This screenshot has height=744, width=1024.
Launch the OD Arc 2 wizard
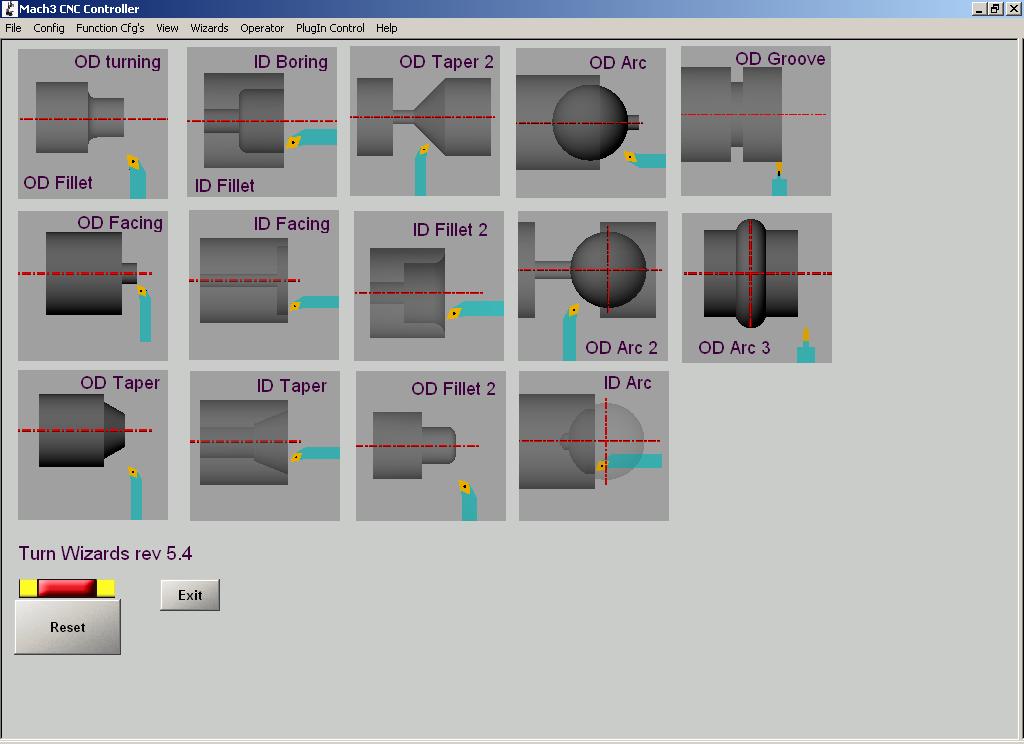593,286
